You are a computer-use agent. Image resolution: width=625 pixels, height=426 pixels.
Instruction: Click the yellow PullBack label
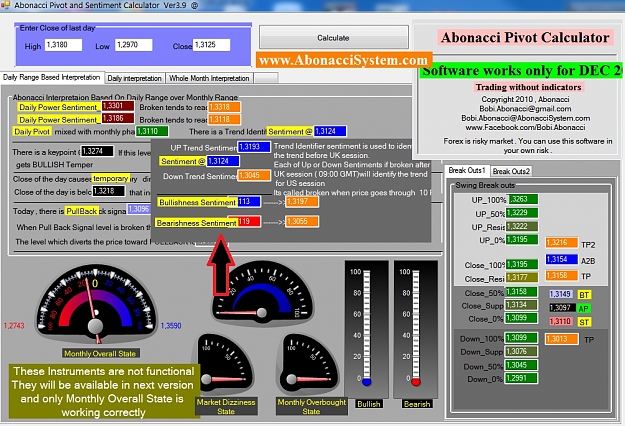(x=81, y=211)
